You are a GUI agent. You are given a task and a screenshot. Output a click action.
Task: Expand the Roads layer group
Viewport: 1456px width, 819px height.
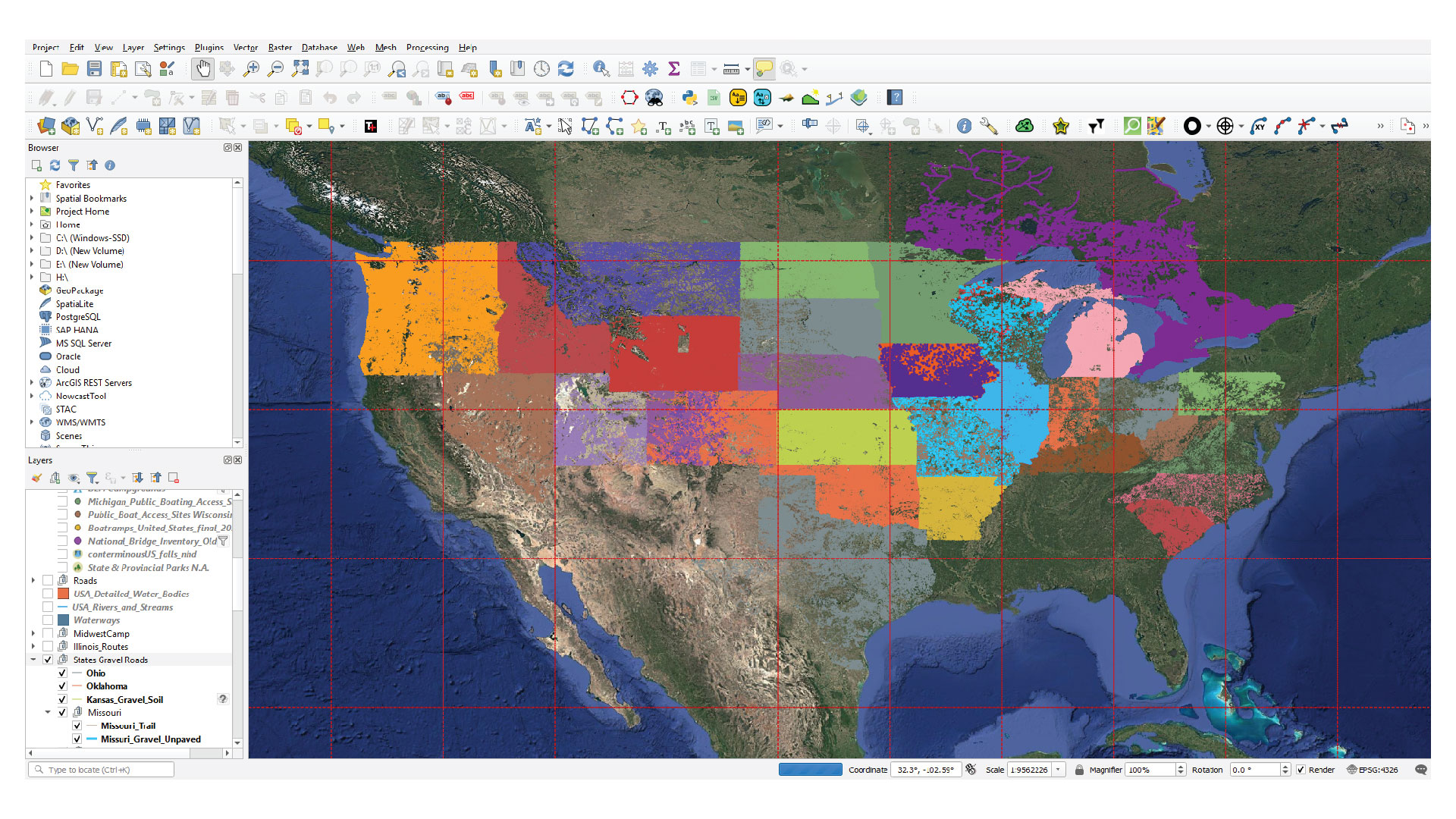pos(33,581)
